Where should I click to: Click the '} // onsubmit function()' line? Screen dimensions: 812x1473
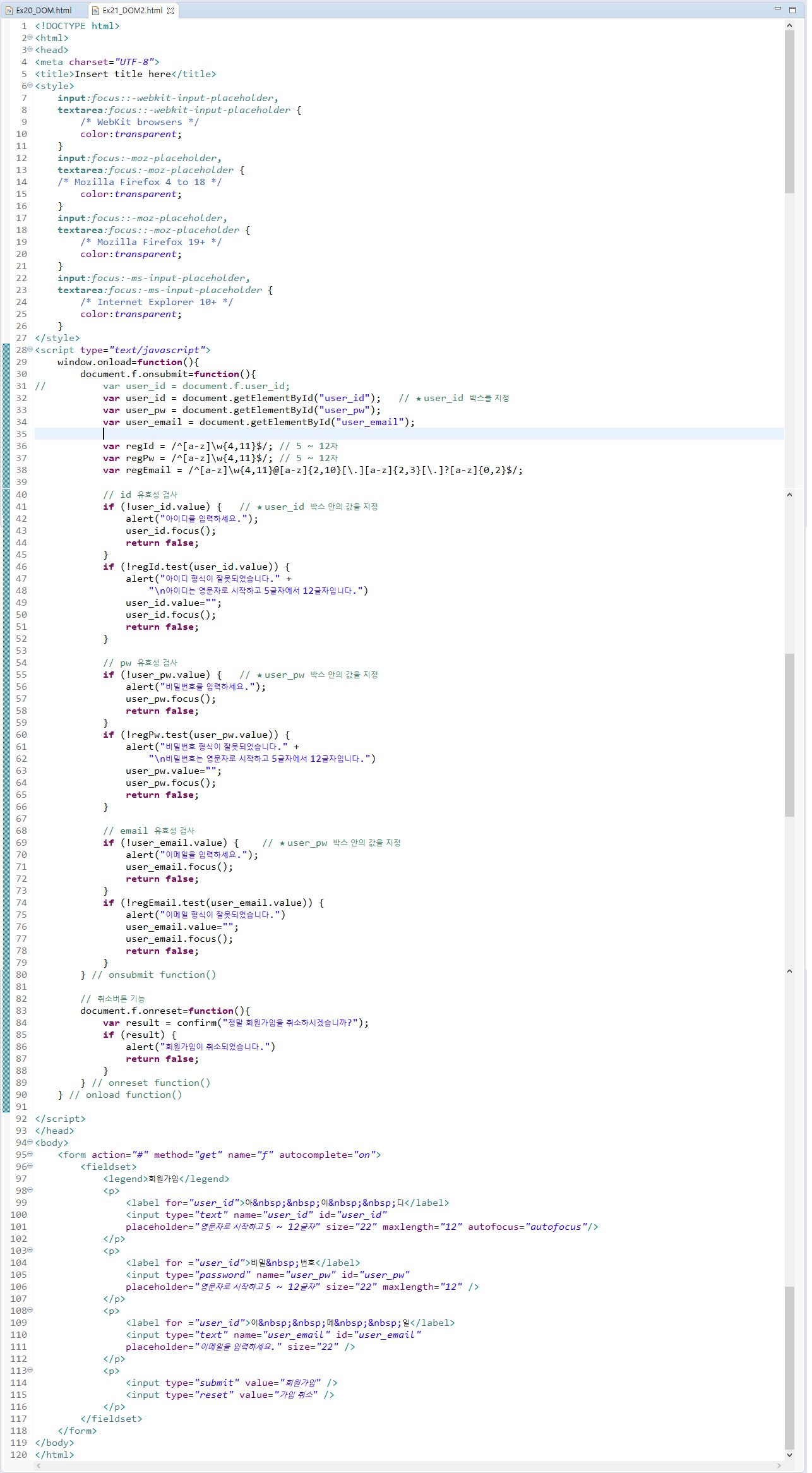(148, 975)
